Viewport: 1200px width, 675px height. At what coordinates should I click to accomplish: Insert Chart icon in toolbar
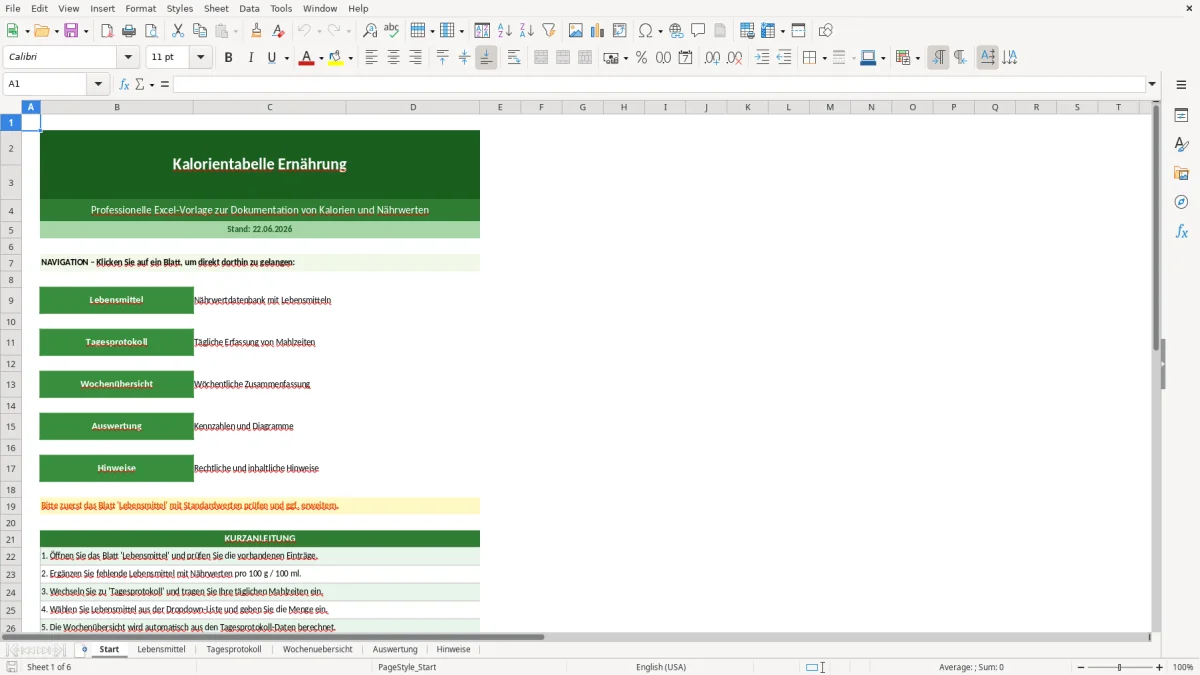pyautogui.click(x=598, y=31)
